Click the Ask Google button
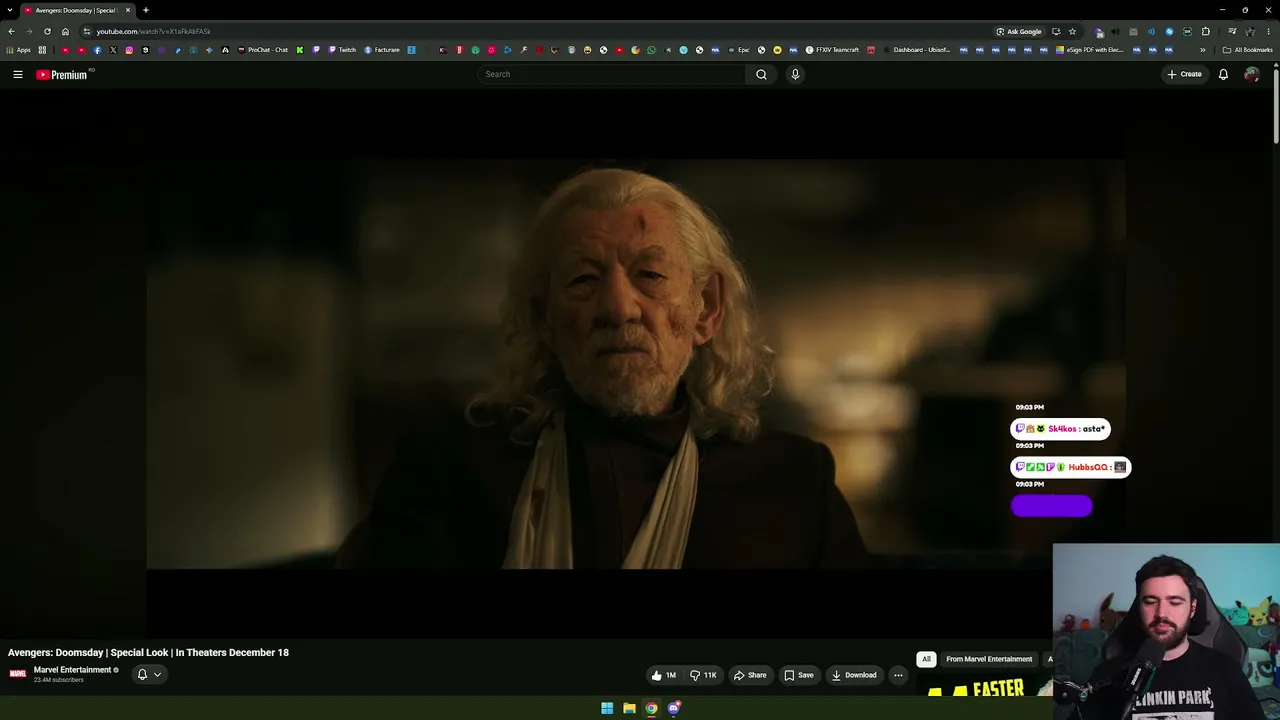 [1019, 31]
